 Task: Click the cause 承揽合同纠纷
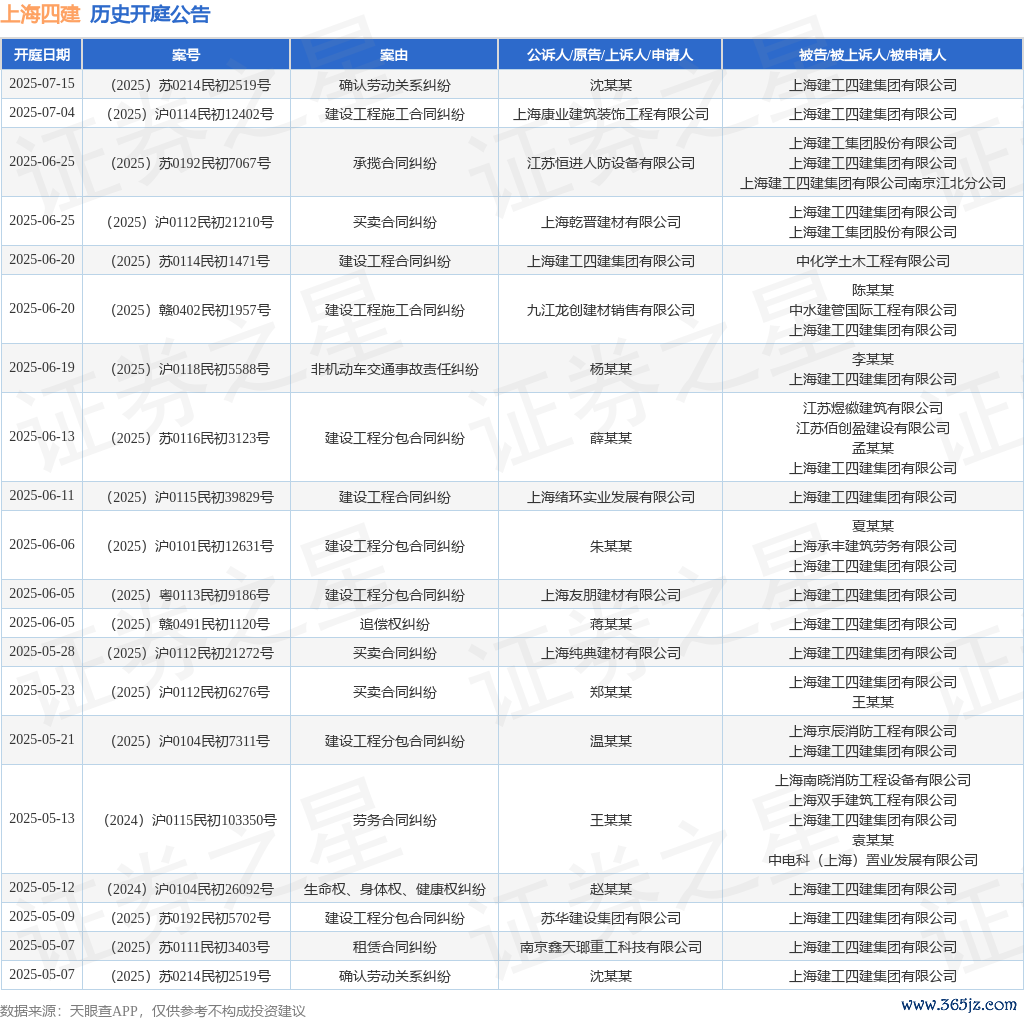coord(394,163)
